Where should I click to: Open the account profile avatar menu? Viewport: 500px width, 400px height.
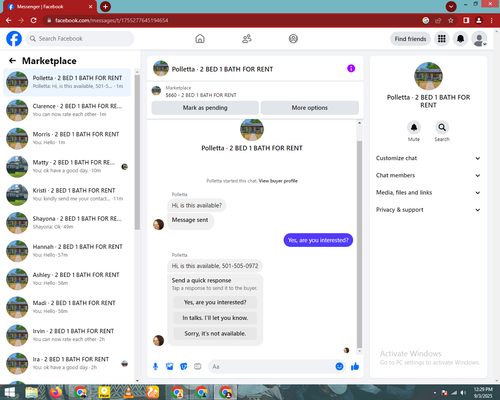click(x=479, y=39)
